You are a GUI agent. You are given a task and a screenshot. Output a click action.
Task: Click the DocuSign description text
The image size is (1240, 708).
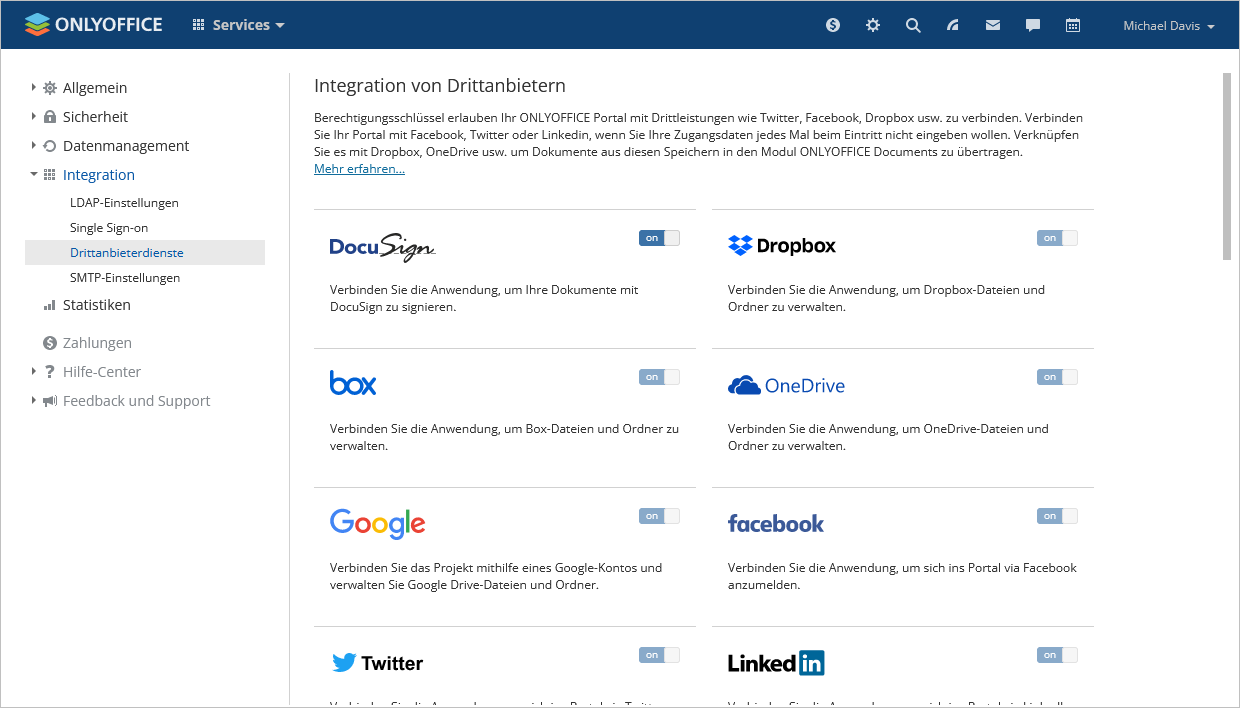(484, 298)
